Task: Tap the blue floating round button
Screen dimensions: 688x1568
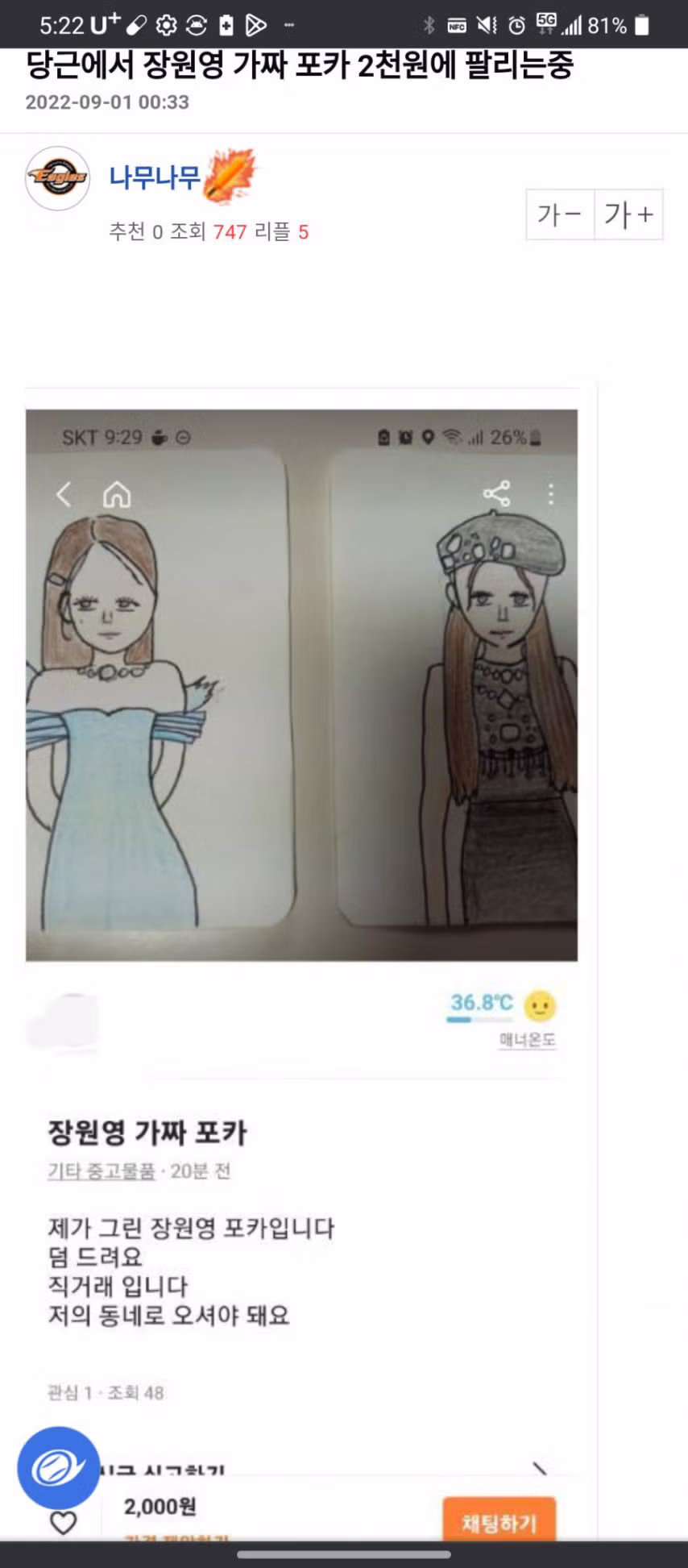Action: pyautogui.click(x=59, y=1468)
